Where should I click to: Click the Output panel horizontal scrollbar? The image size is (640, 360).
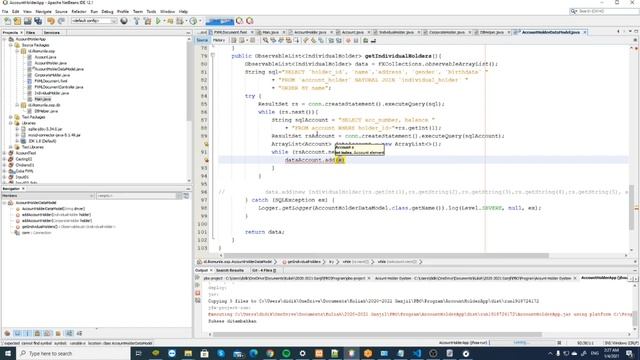point(377,334)
